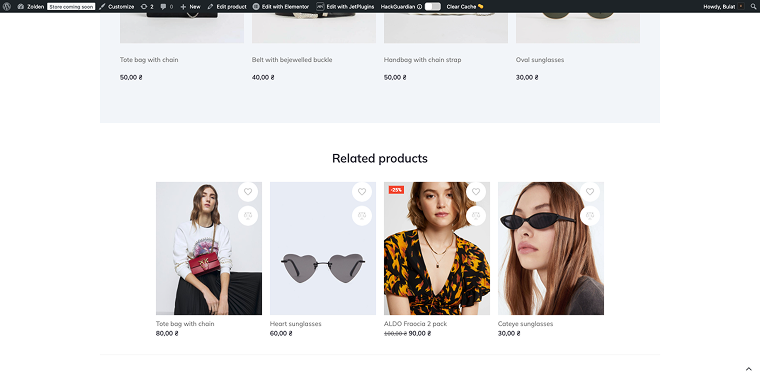The image size is (760, 380).
Task: Open the Cateye sunglasses title link
Action: [x=525, y=324]
